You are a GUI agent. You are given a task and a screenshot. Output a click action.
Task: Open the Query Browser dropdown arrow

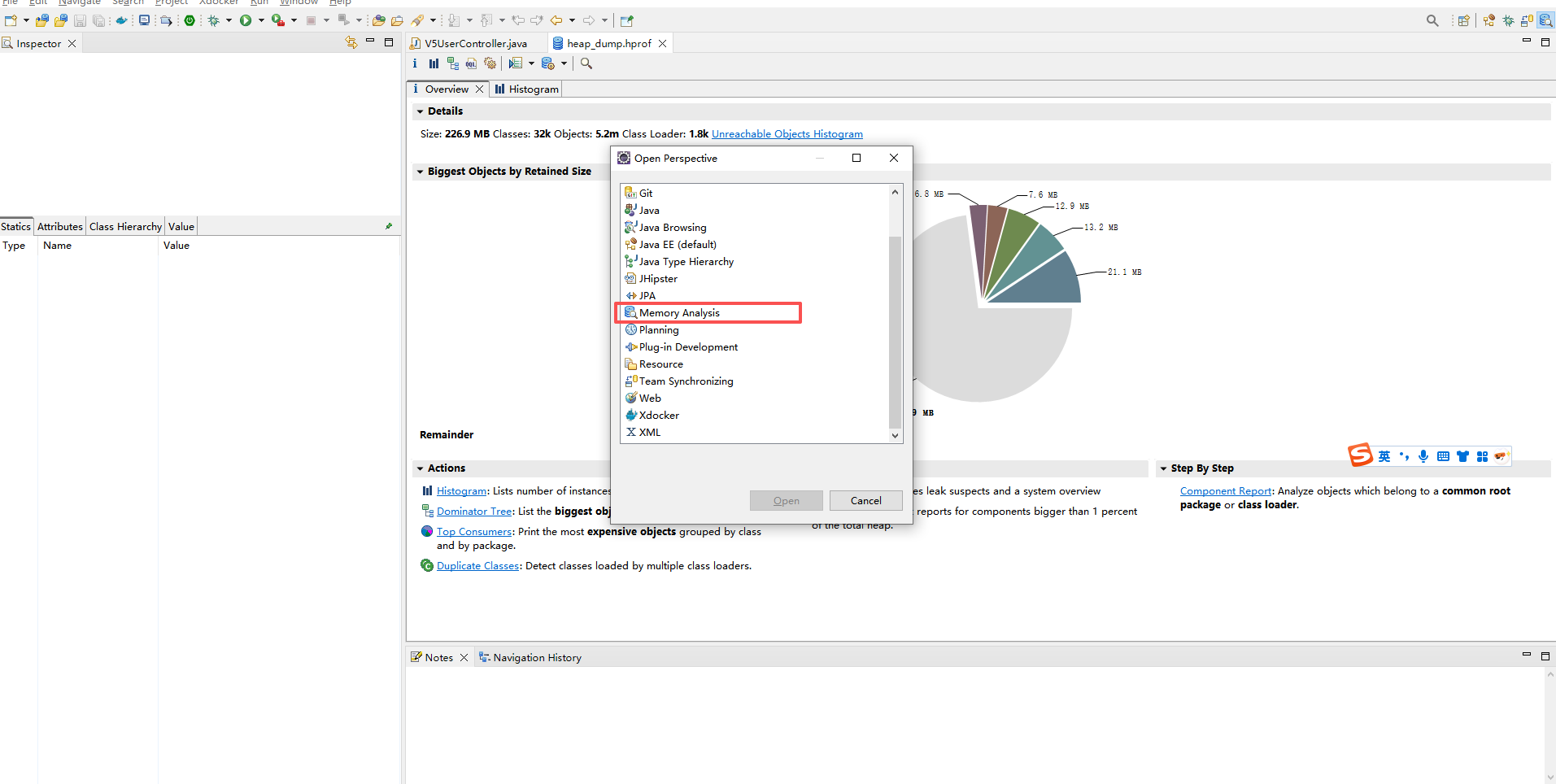[564, 63]
